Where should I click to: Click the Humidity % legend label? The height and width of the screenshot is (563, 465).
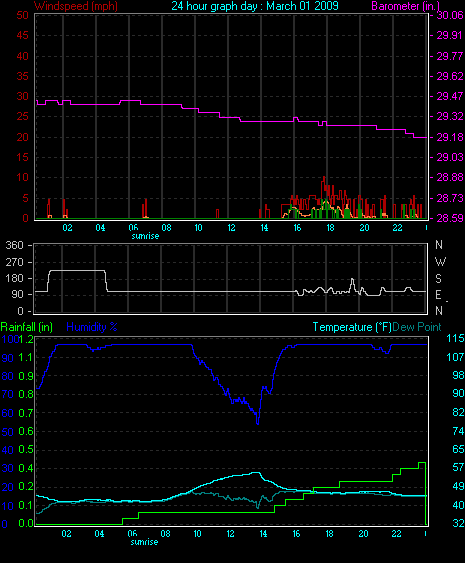click(x=92, y=327)
